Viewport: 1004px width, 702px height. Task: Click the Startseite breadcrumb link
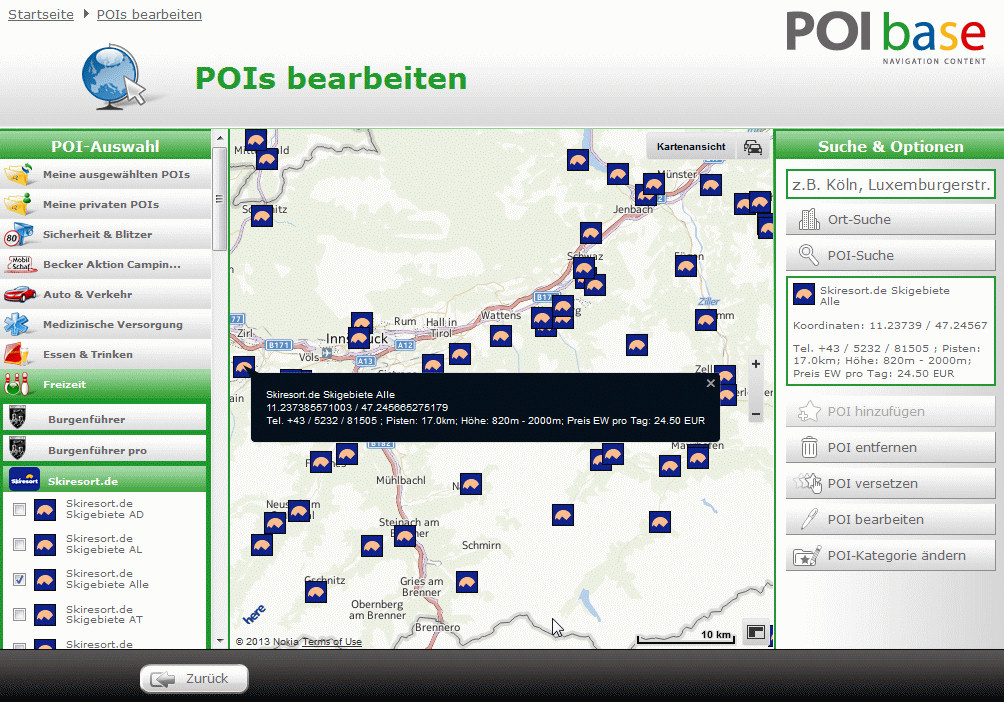pos(41,14)
